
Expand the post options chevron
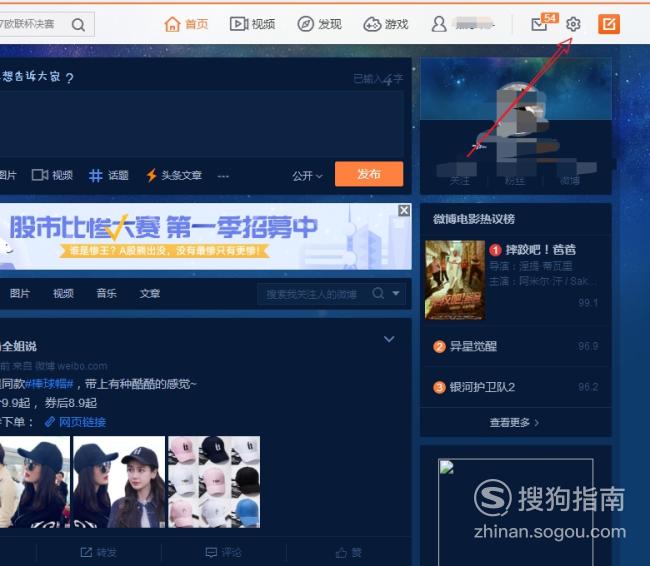(x=389, y=339)
